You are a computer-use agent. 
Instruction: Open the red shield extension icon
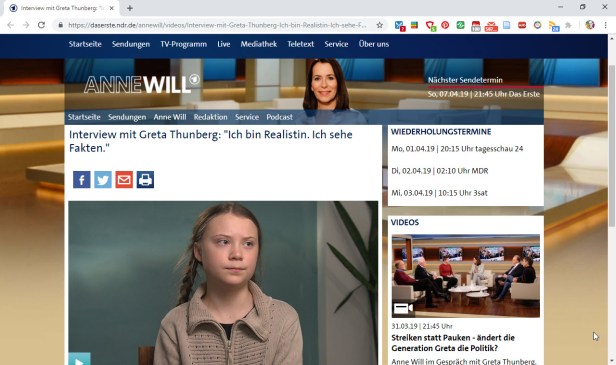tap(431, 26)
